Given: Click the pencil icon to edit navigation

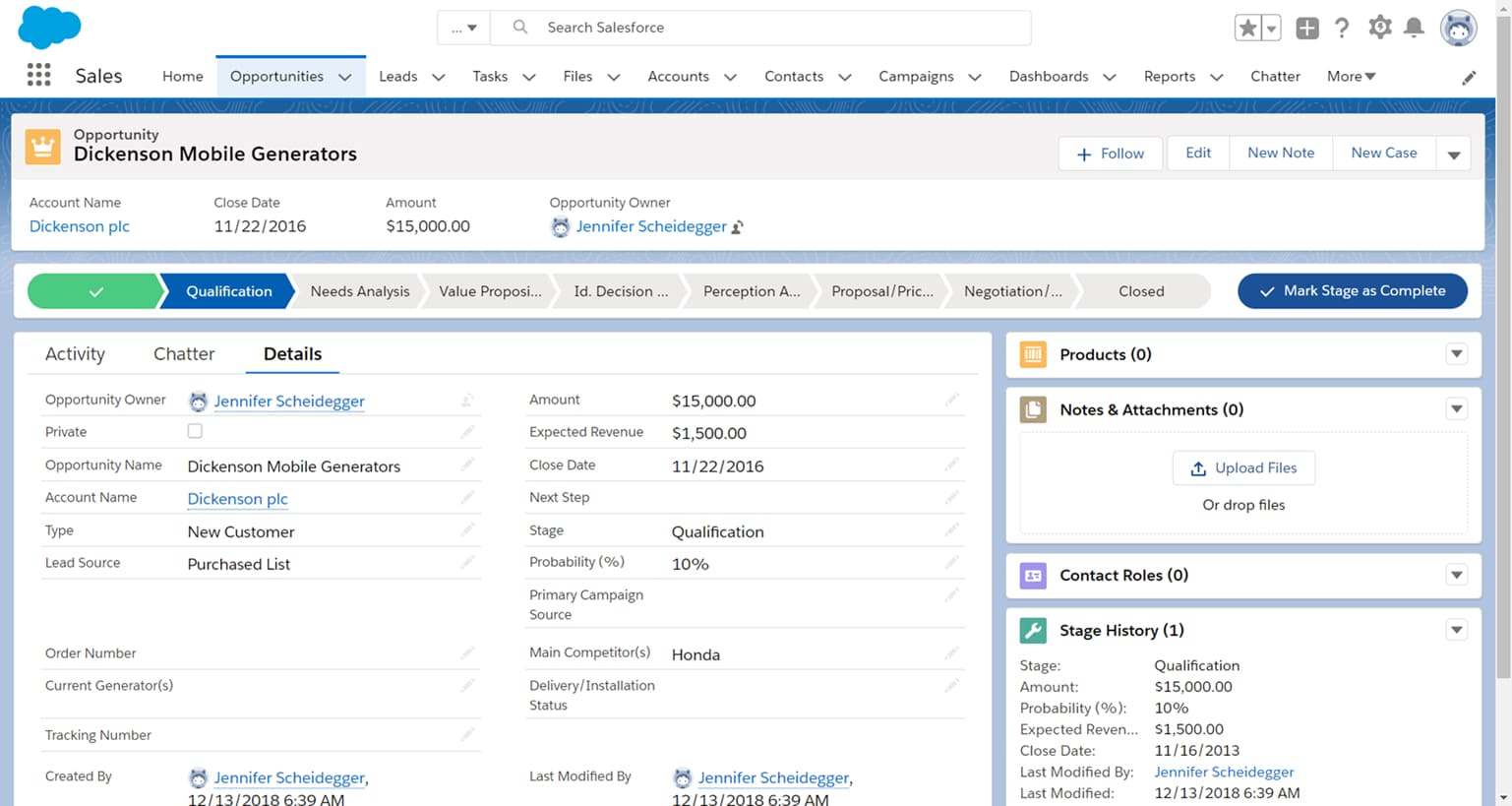Looking at the screenshot, I should [x=1469, y=77].
